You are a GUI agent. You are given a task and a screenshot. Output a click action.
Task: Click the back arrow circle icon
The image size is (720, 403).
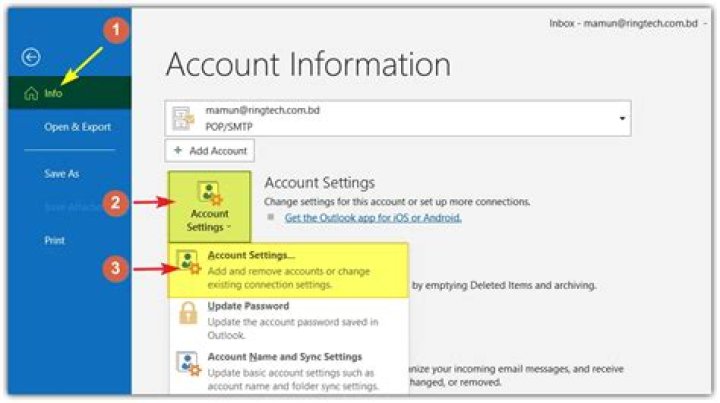31,57
